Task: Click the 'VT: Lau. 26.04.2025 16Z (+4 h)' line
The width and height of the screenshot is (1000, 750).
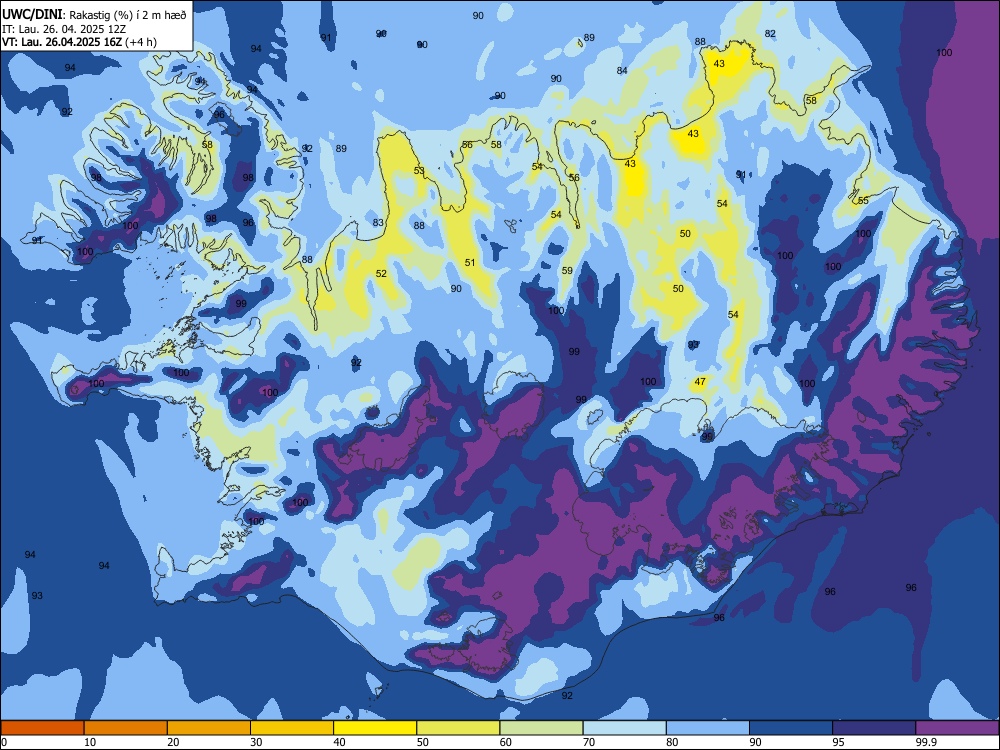Action: click(x=79, y=42)
